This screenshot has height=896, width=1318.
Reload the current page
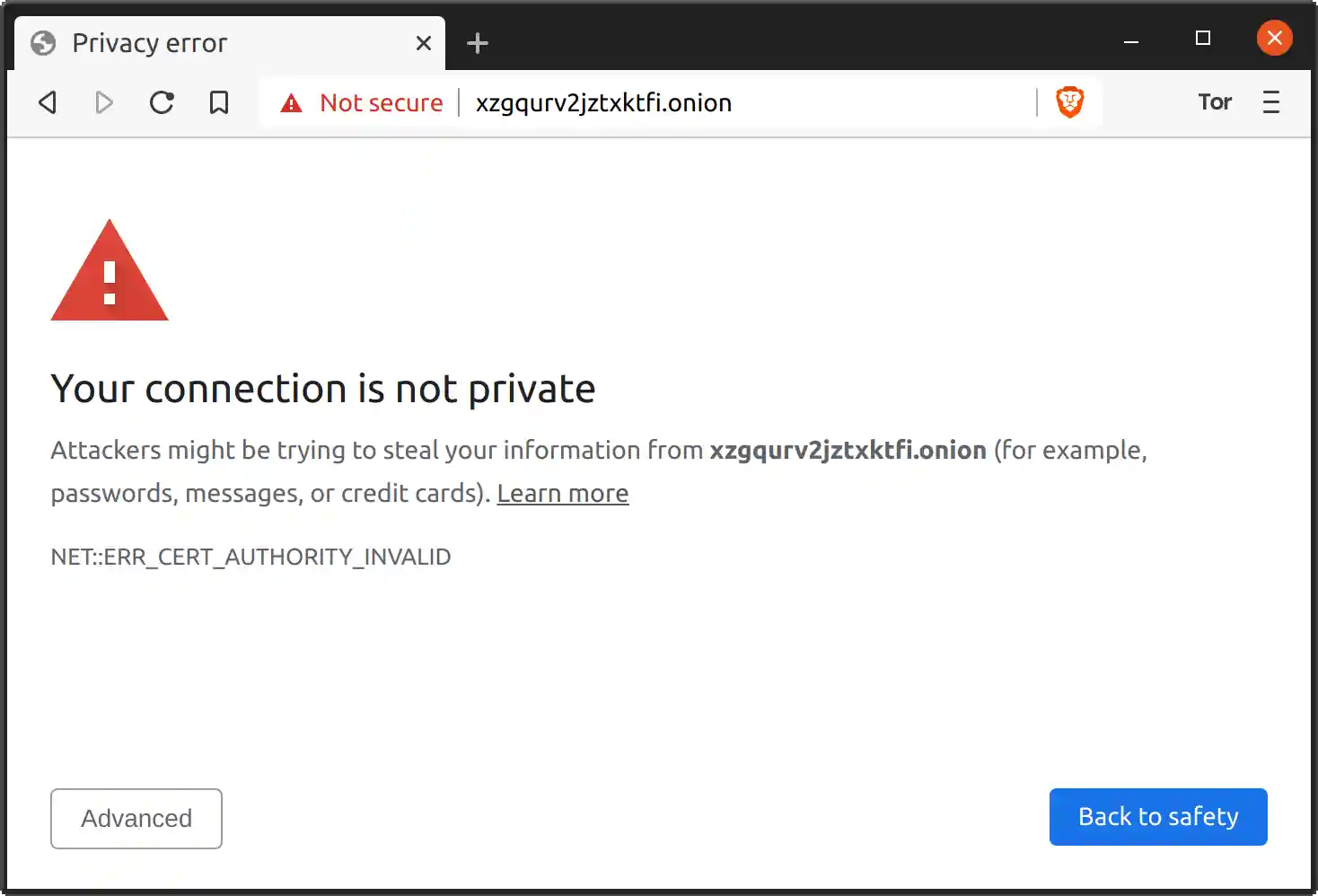162,102
